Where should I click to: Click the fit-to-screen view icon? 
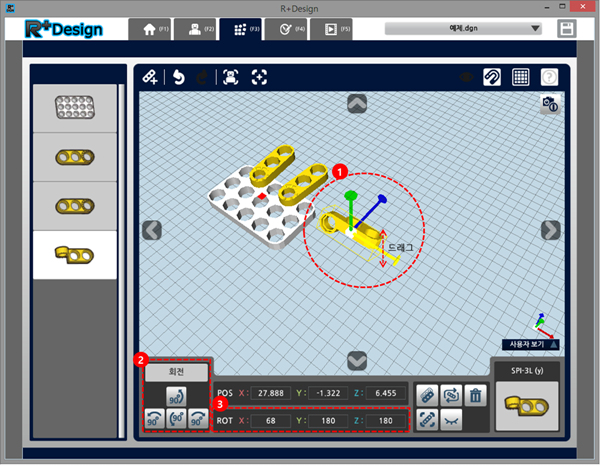[230, 76]
